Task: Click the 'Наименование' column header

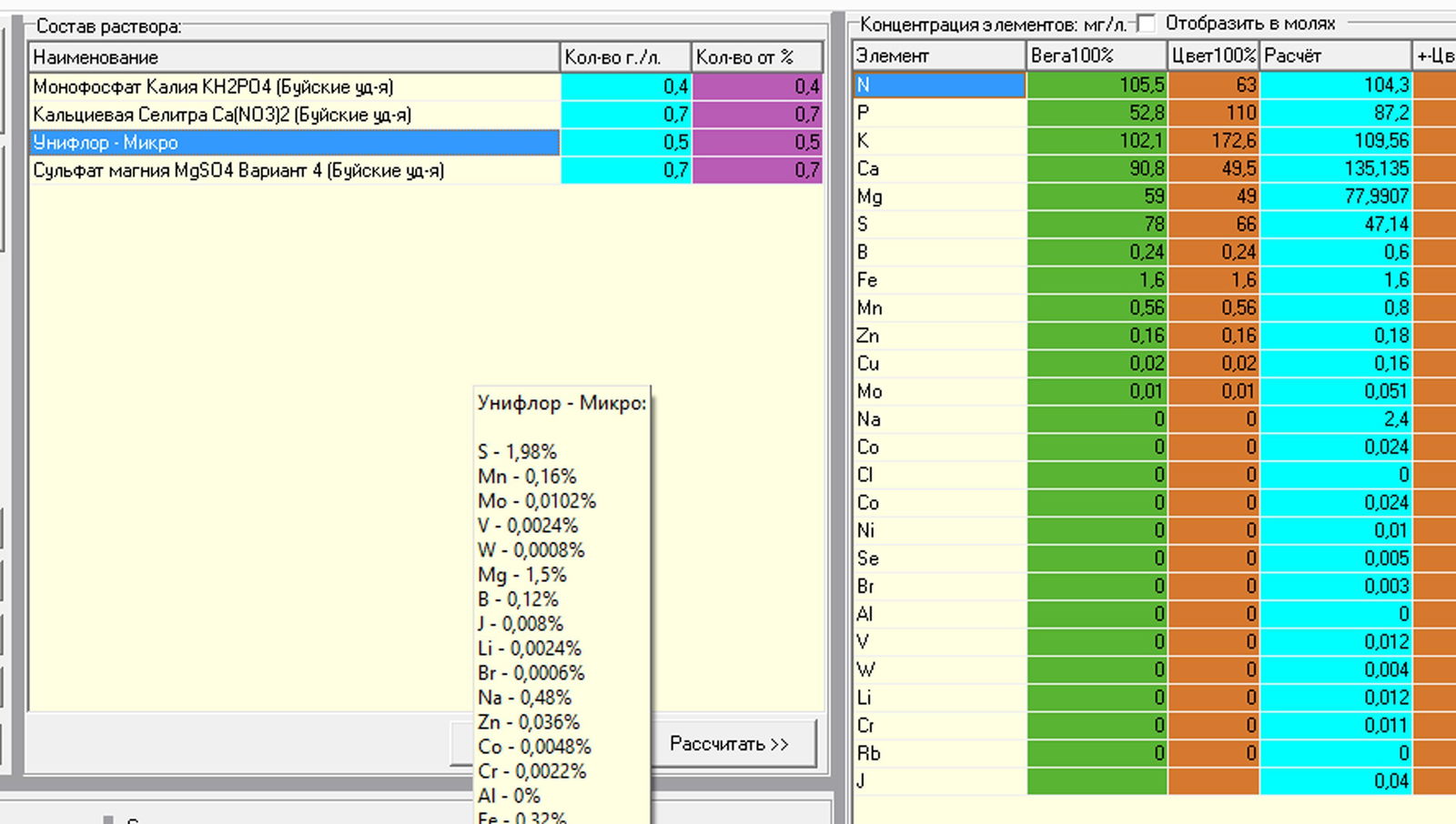Action: pyautogui.click(x=294, y=57)
